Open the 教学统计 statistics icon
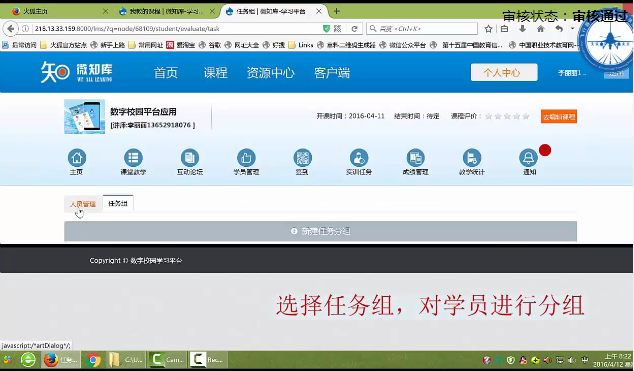The width and height of the screenshot is (634, 371). click(472, 158)
